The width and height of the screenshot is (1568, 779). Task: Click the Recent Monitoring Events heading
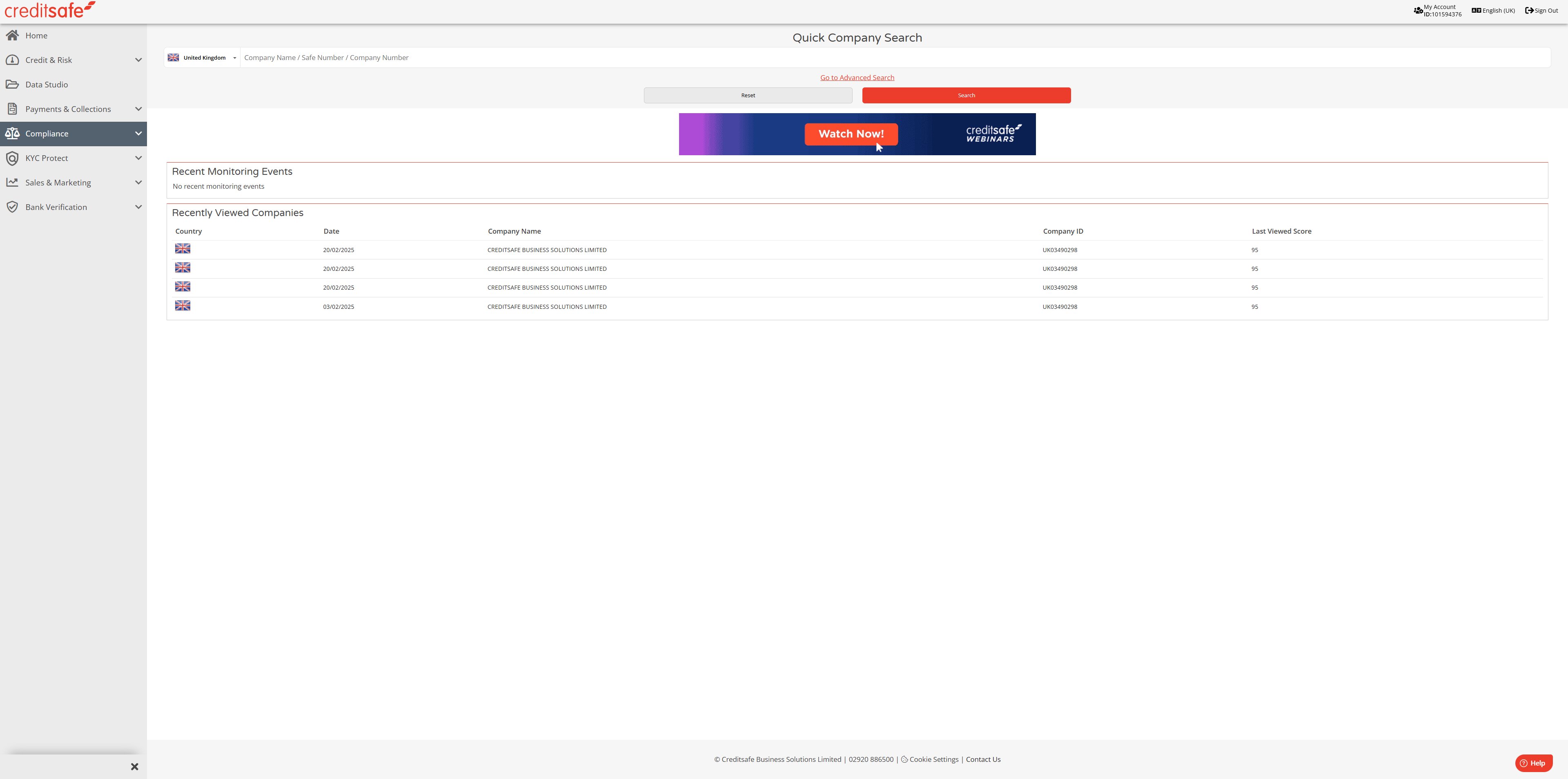(232, 171)
